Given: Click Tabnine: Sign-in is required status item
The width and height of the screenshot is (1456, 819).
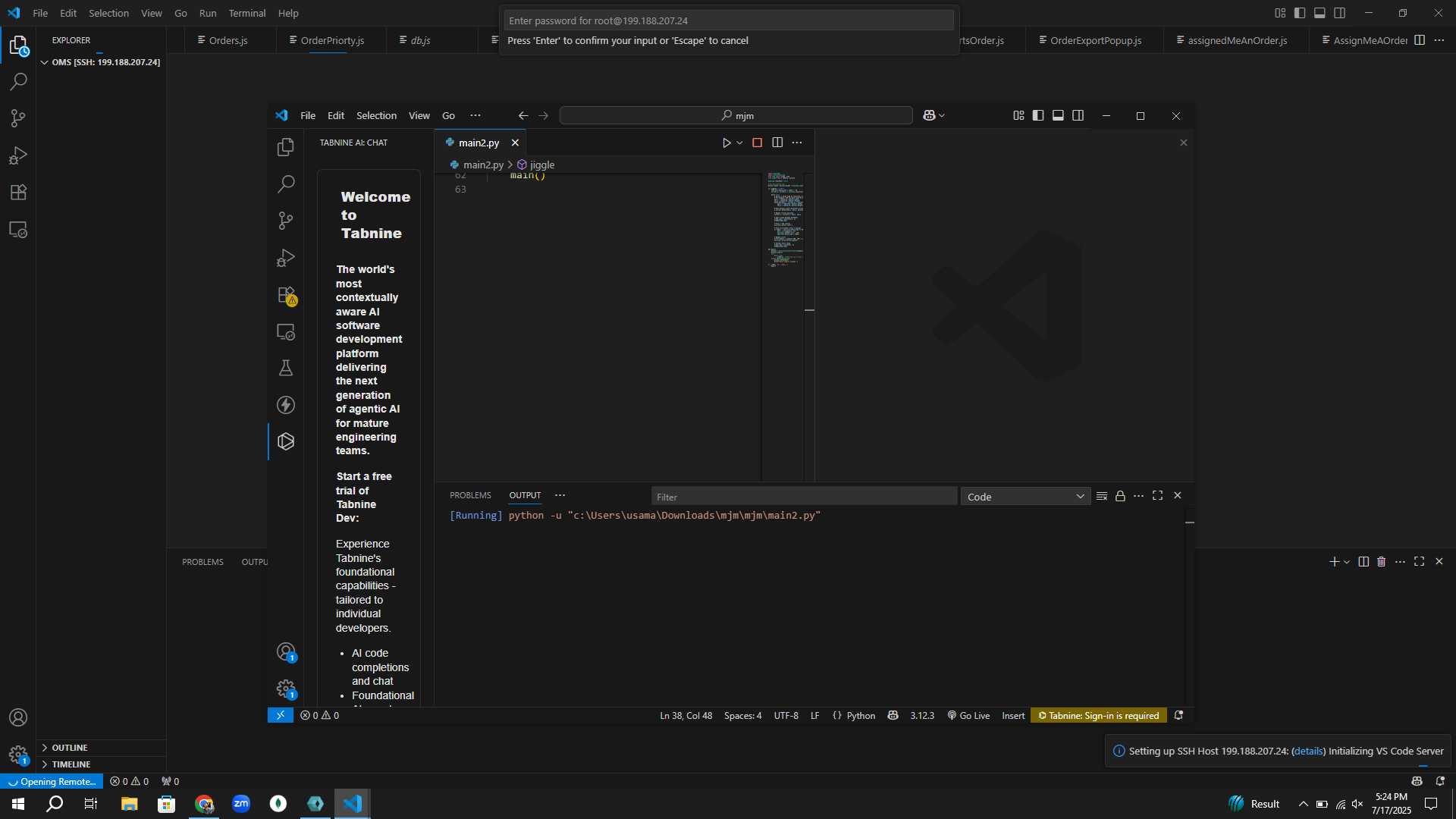Looking at the screenshot, I should click(x=1098, y=715).
